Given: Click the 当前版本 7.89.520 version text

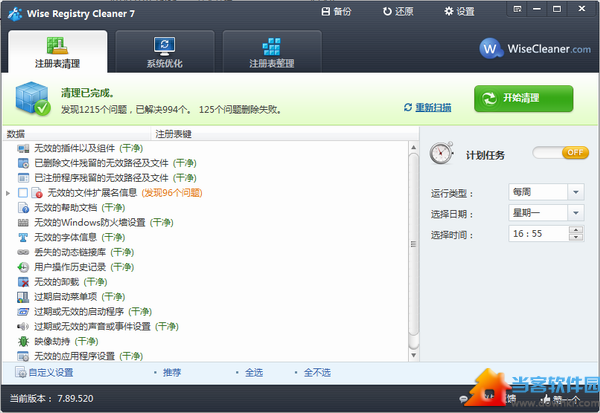Looking at the screenshot, I should (x=52, y=398).
